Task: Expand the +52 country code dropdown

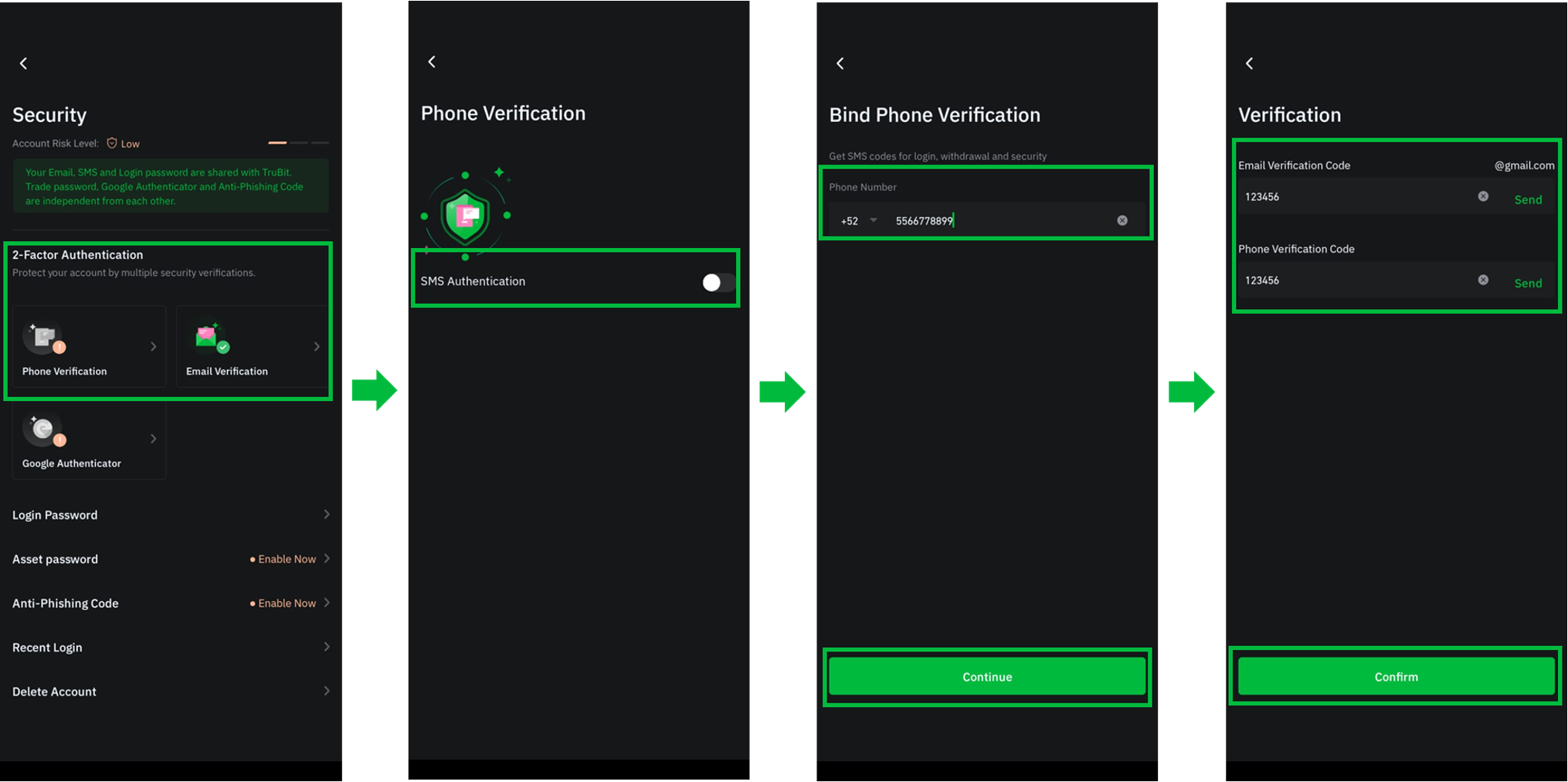Action: (x=859, y=221)
